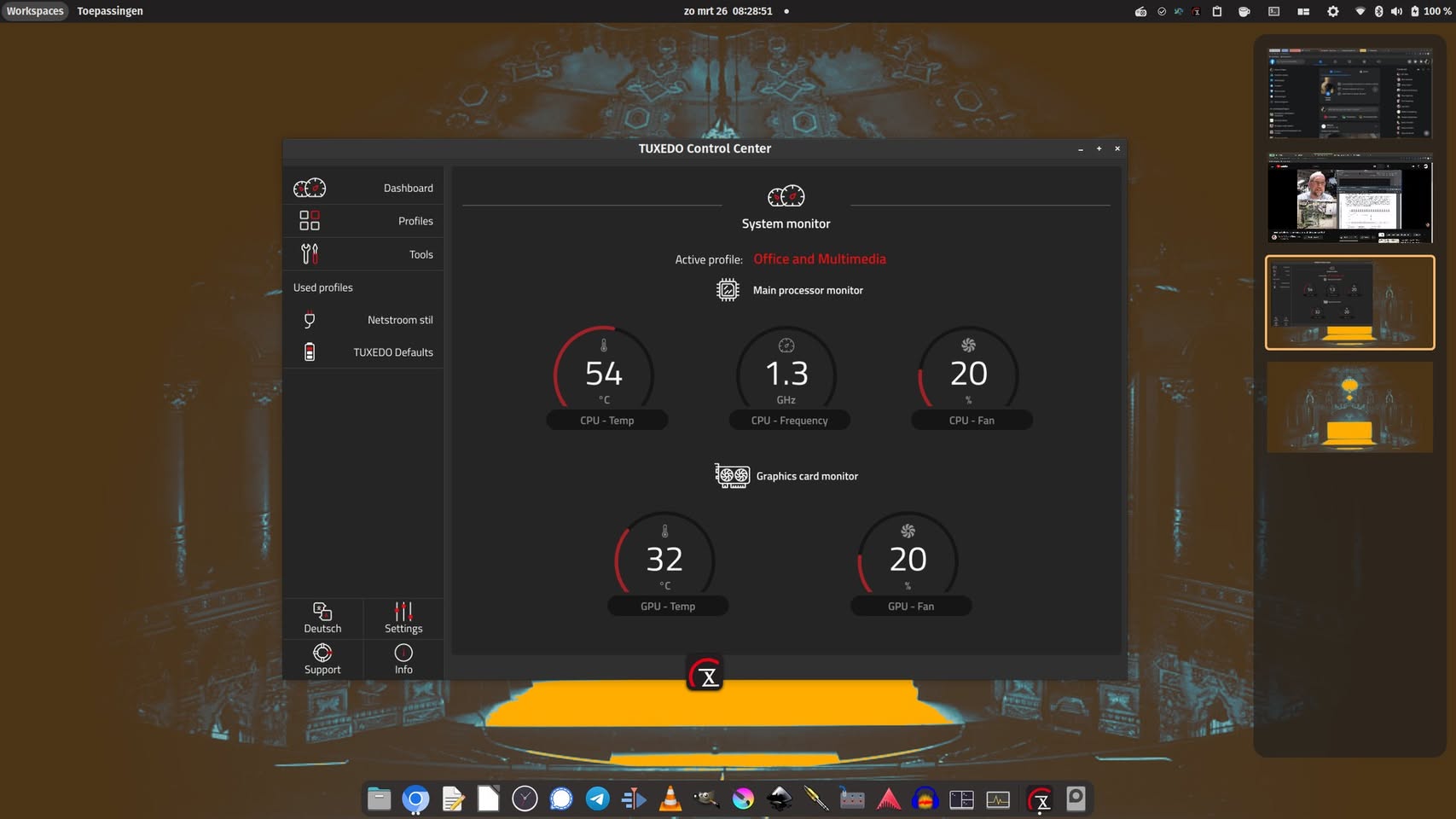
Task: Select the Netstroom stil used profile
Action: coord(363,320)
